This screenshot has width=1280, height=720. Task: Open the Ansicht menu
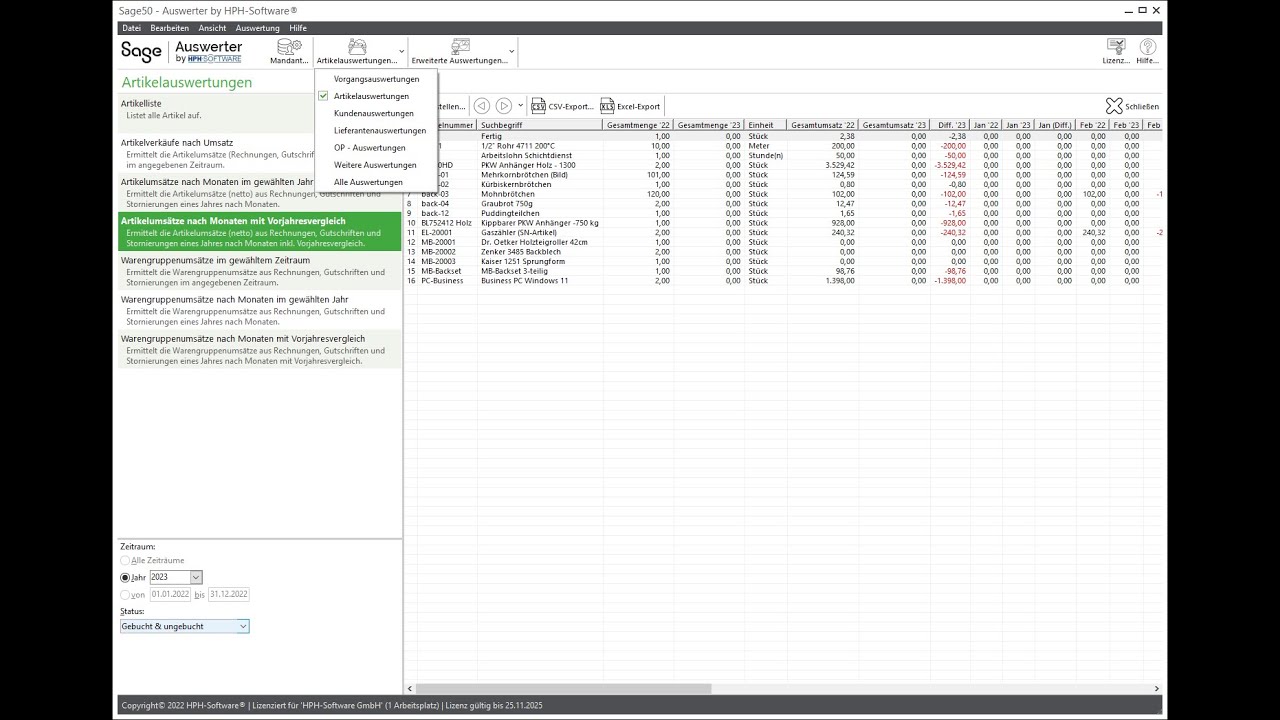(212, 28)
